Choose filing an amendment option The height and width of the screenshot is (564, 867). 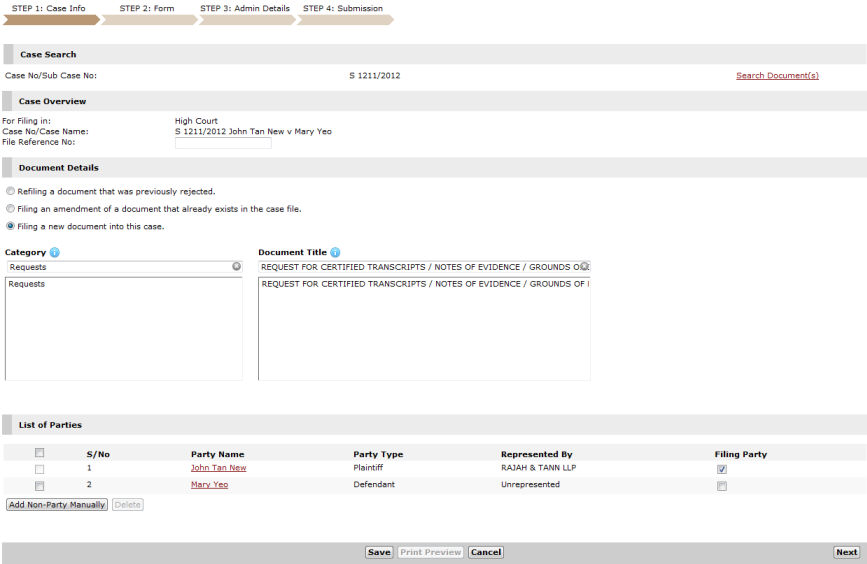(11, 209)
